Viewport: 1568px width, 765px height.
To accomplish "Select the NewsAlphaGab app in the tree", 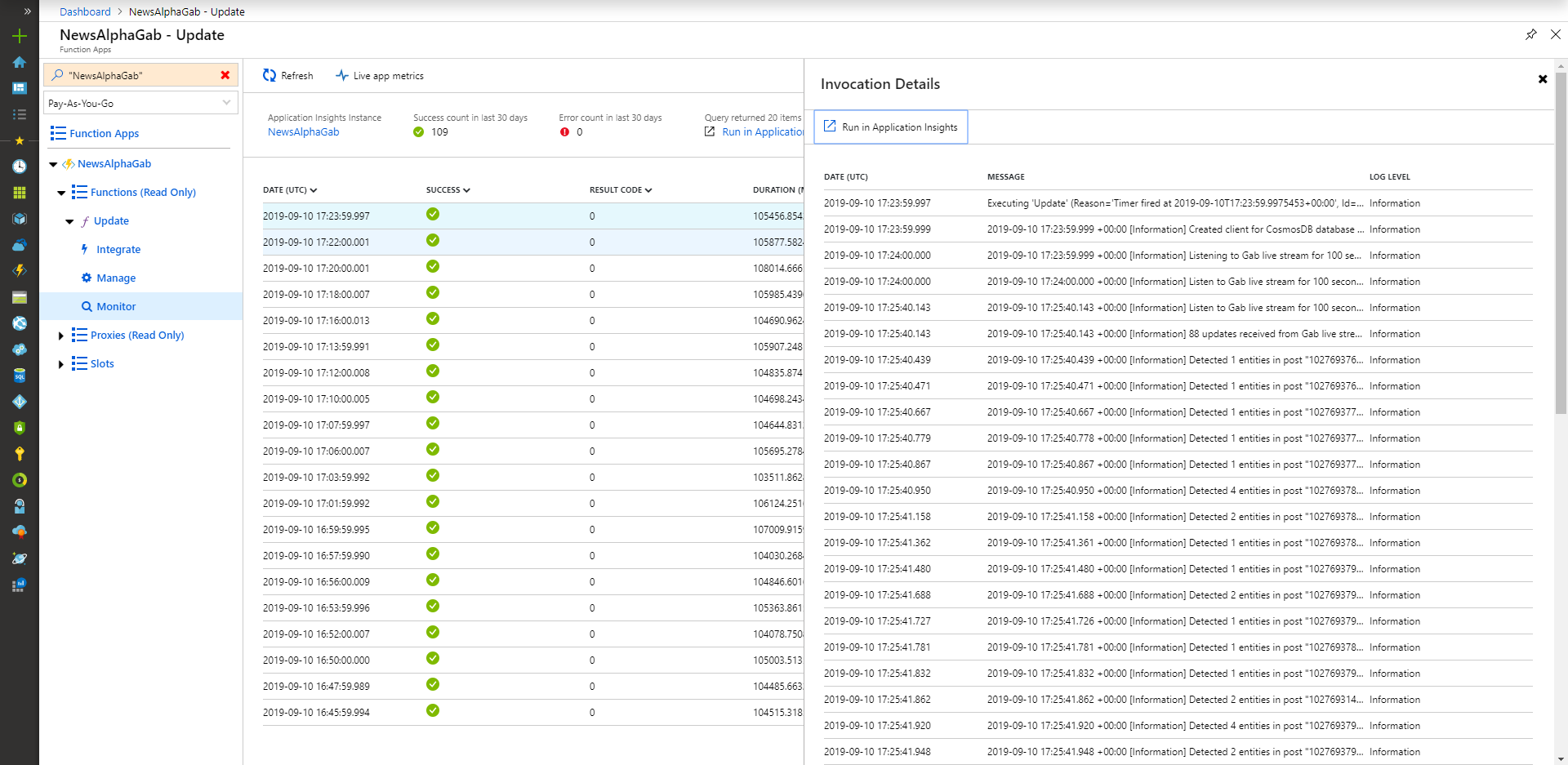I will point(114,164).
